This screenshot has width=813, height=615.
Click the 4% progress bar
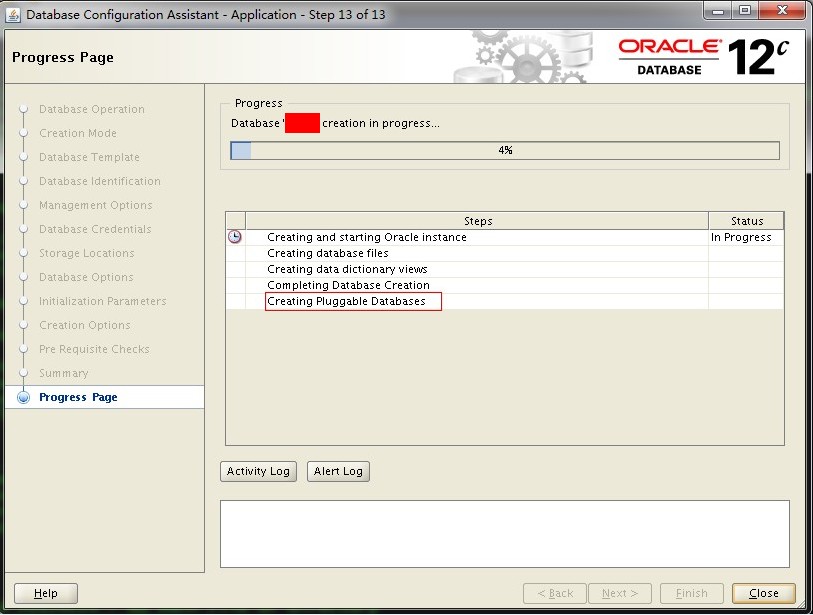tap(505, 150)
